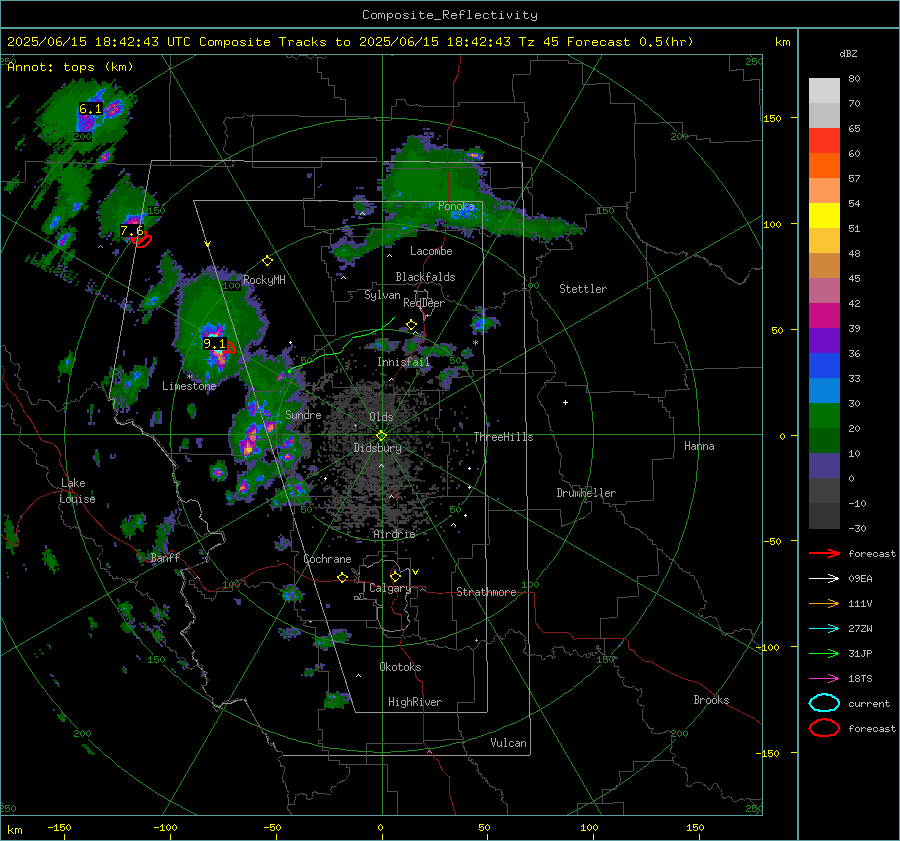Click the Ponoka city label
Viewport: 900px width, 841px height.
point(456,206)
